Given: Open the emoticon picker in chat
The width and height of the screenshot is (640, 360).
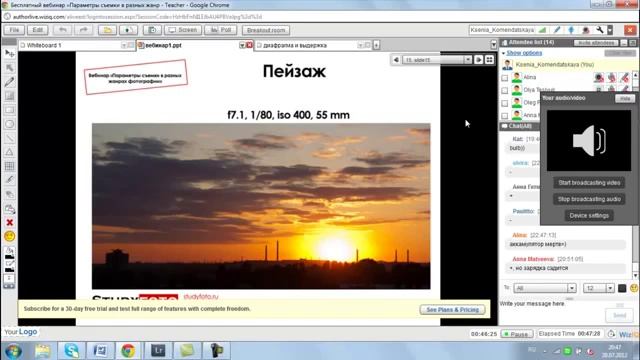Looking at the screenshot, I should tap(634, 288).
